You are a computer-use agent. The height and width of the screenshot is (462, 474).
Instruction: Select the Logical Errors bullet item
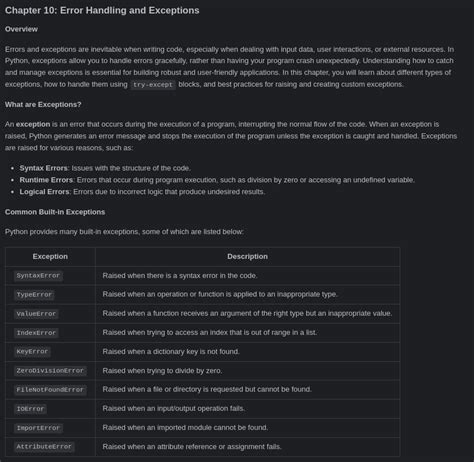[142, 192]
